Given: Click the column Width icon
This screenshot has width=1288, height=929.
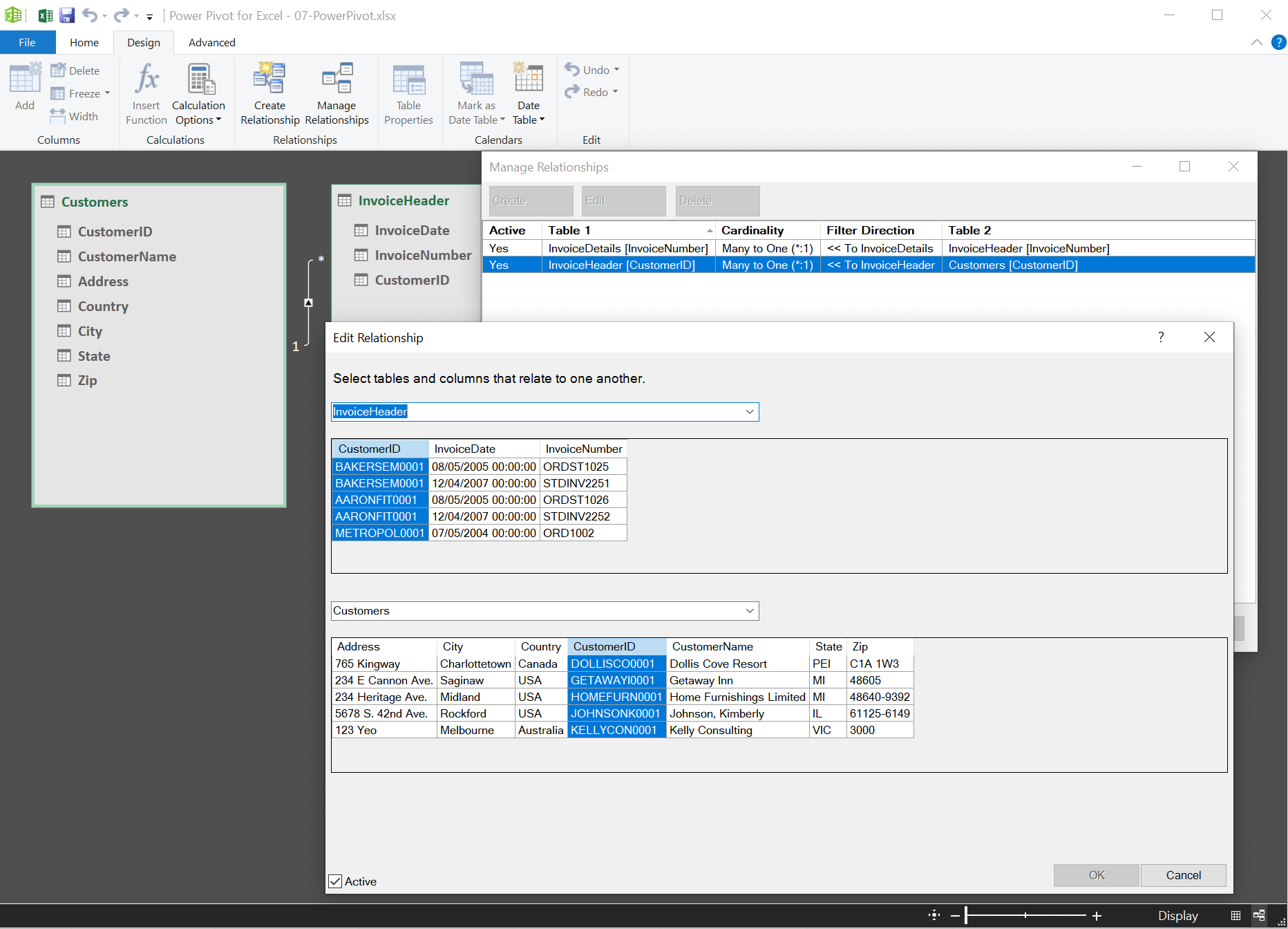Looking at the screenshot, I should [x=58, y=115].
